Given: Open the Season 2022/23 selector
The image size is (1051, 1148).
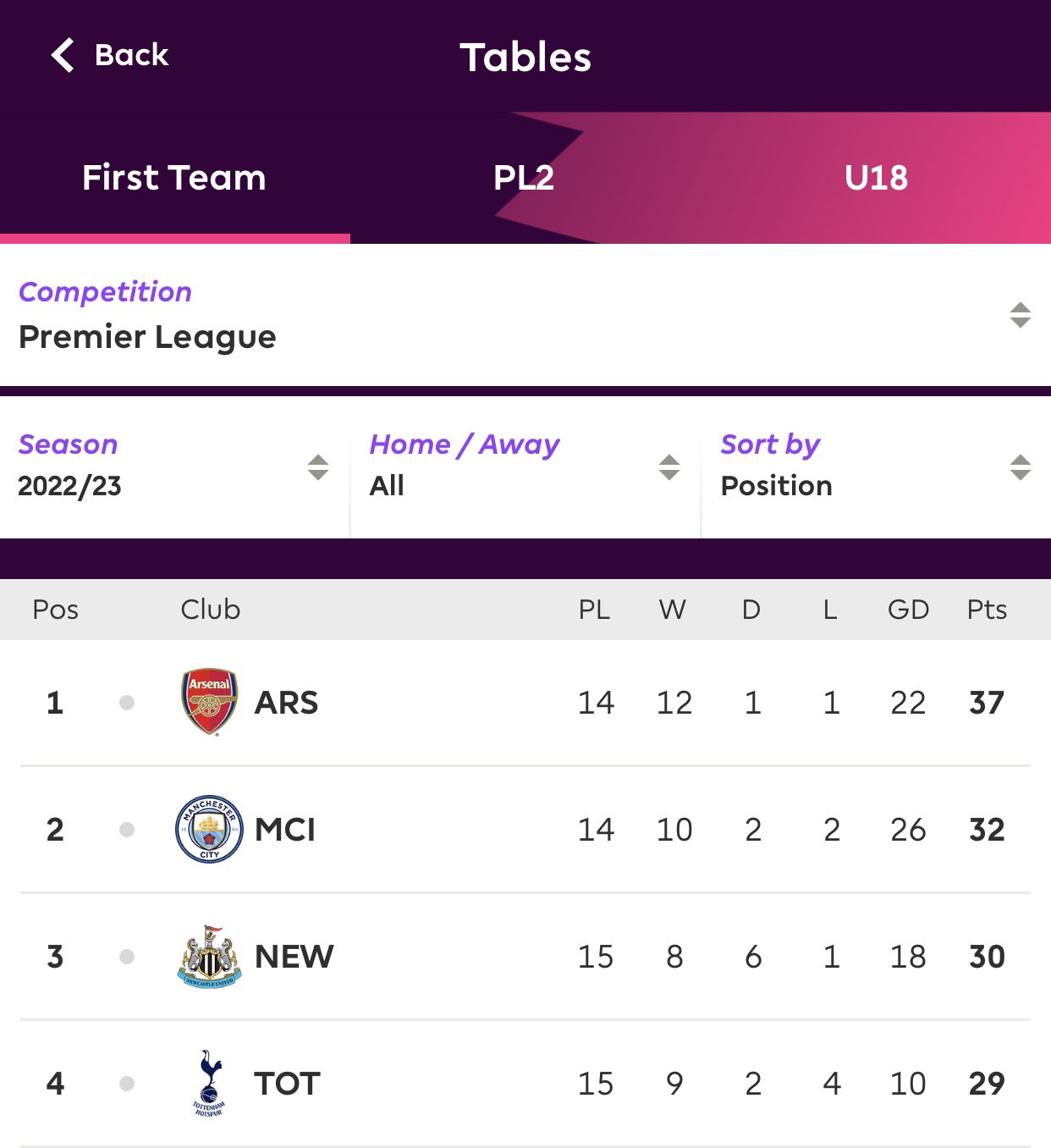Looking at the screenshot, I should click(x=174, y=466).
